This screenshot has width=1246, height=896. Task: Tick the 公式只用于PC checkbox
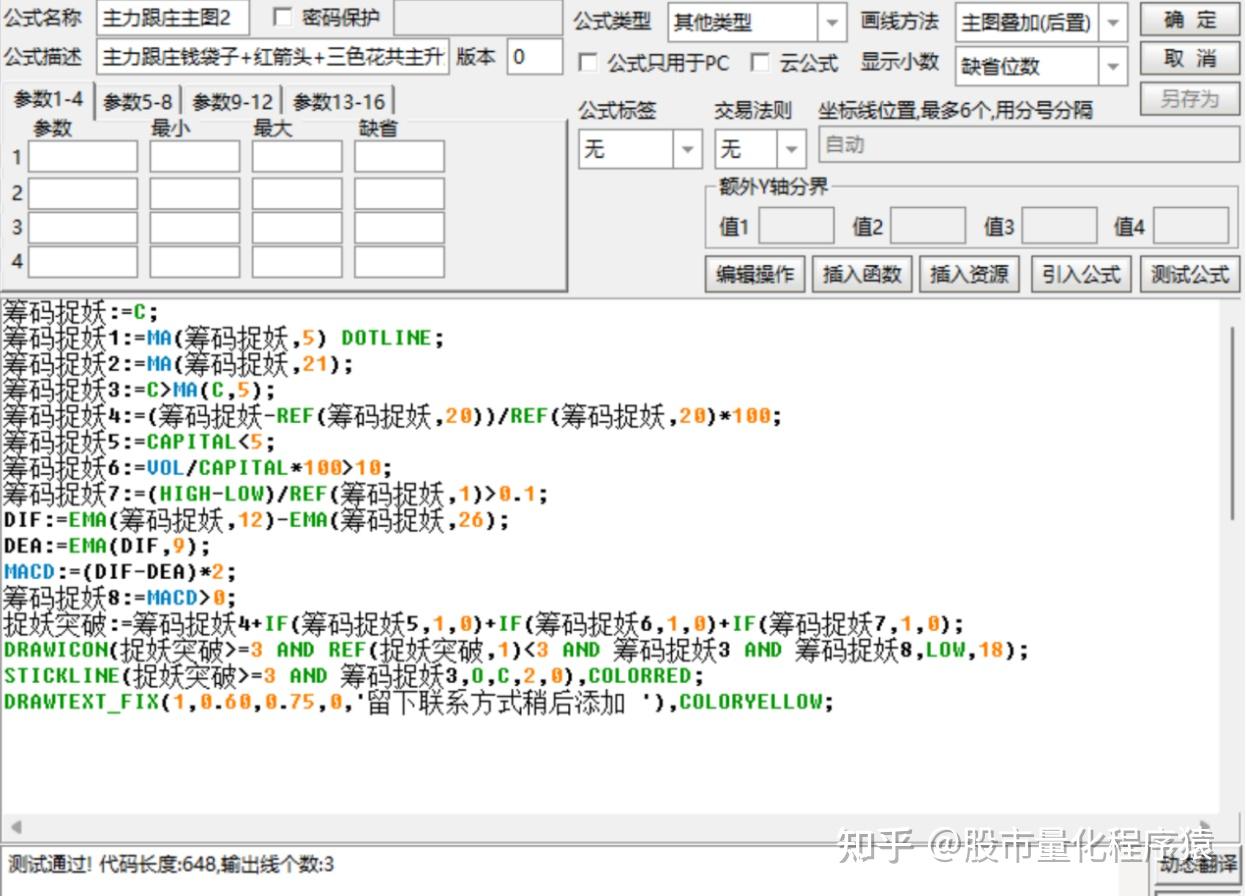coord(589,63)
